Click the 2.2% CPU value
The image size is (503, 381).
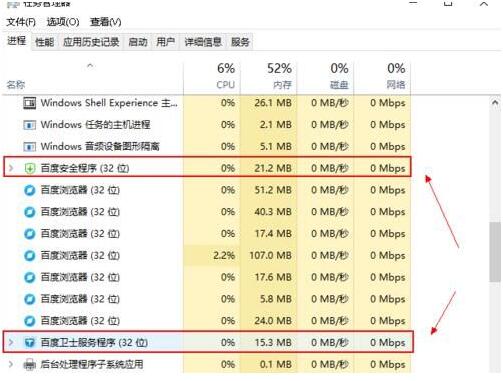(224, 256)
